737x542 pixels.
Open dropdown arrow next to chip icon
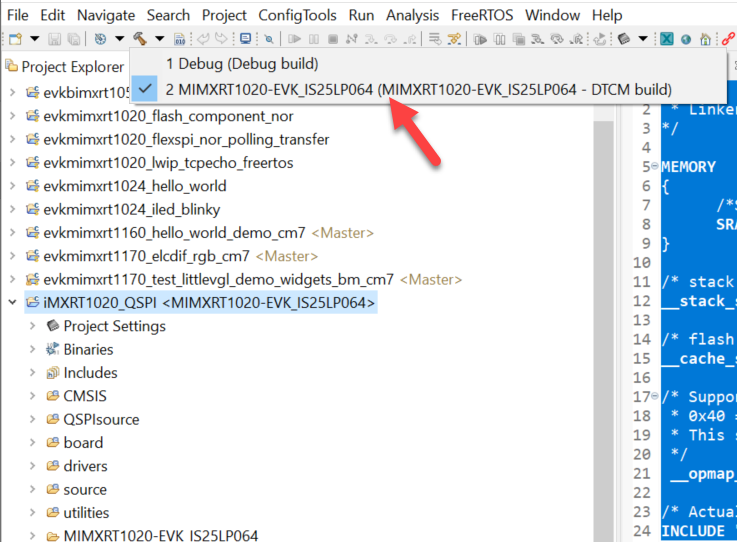[643, 39]
